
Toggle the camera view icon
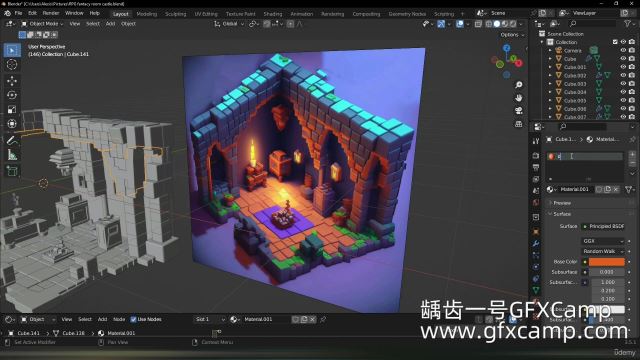519,111
